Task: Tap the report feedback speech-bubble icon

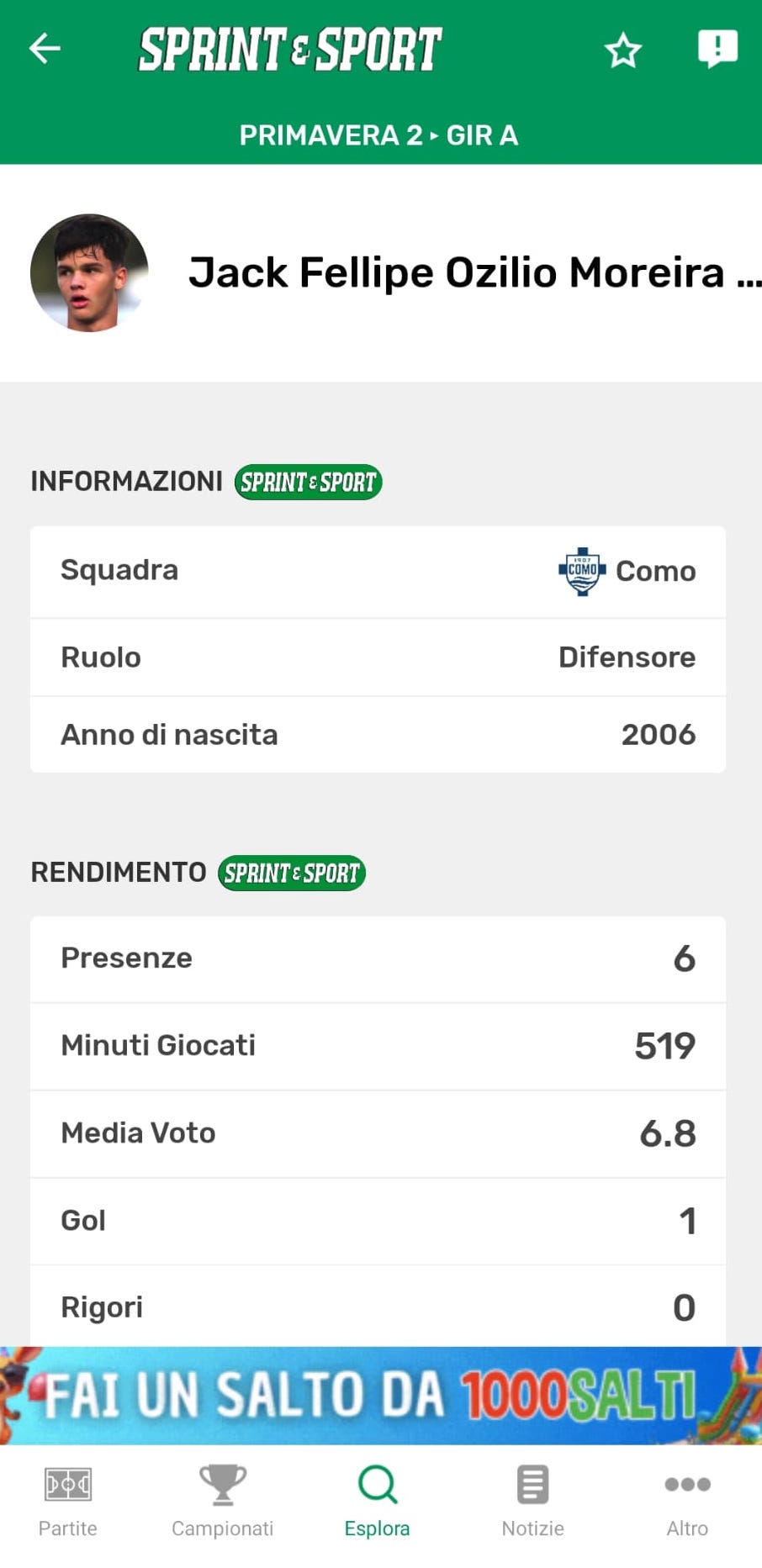Action: [717, 49]
